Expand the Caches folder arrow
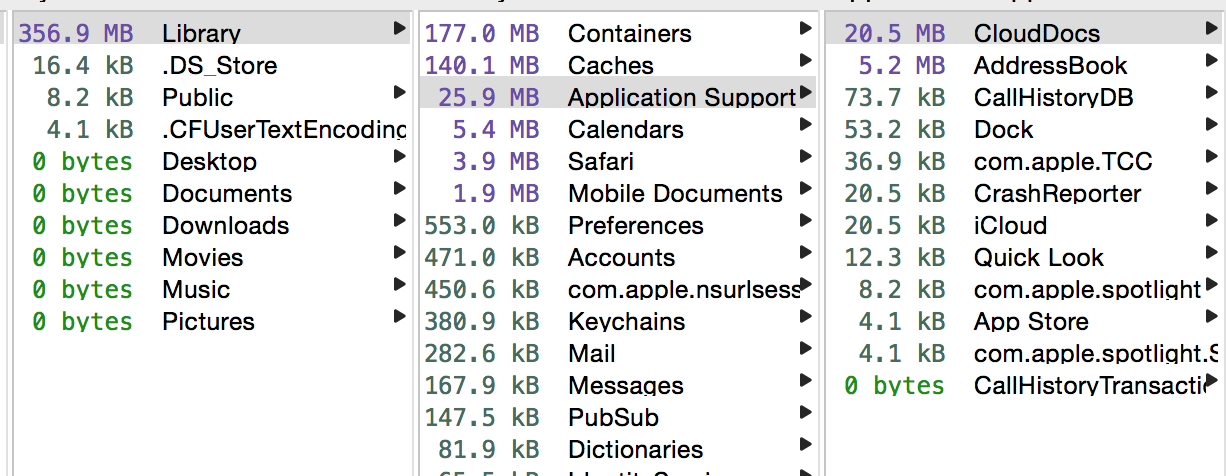The image size is (1226, 476). click(x=806, y=60)
